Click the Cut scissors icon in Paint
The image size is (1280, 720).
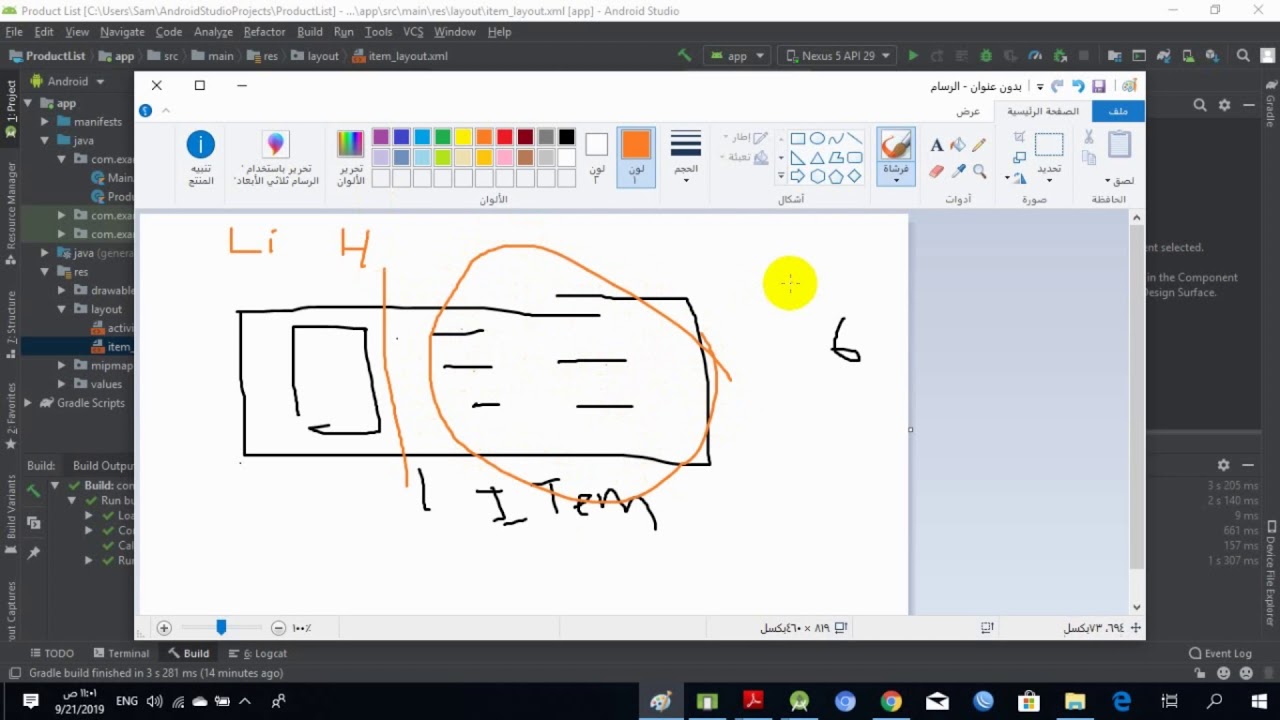(1089, 138)
